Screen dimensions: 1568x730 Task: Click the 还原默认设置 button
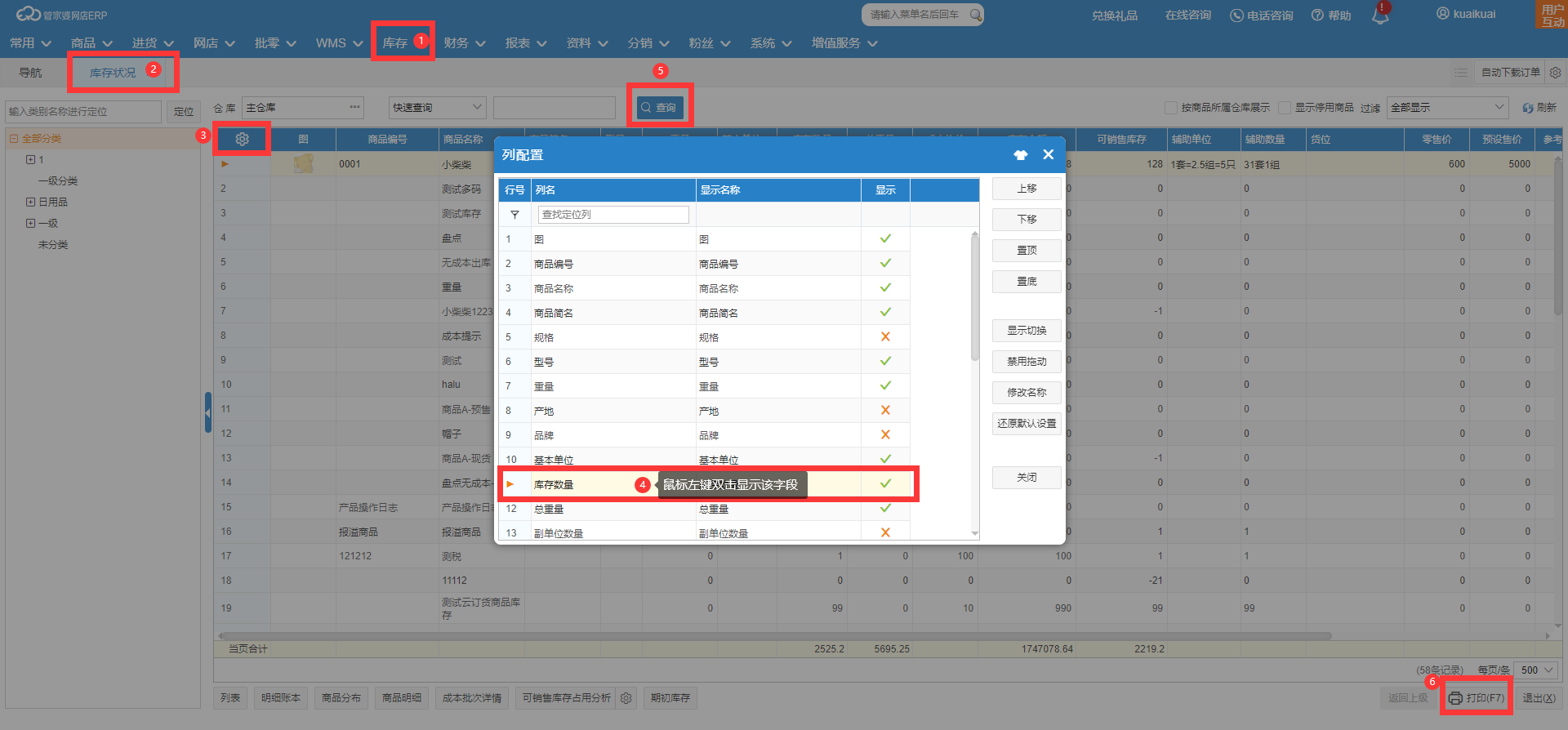[1027, 424]
